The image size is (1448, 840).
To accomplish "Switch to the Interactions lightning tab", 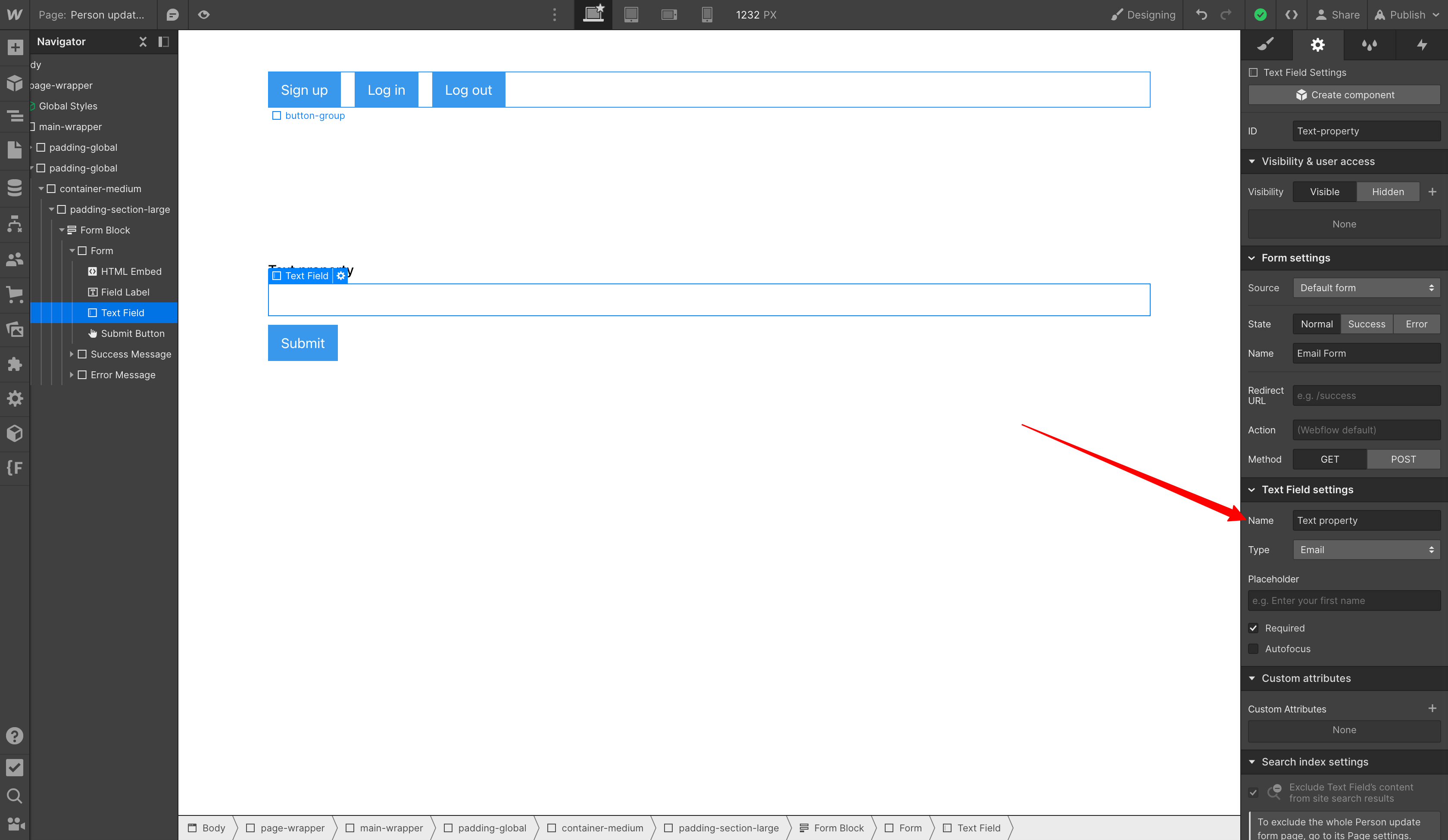I will tap(1422, 45).
